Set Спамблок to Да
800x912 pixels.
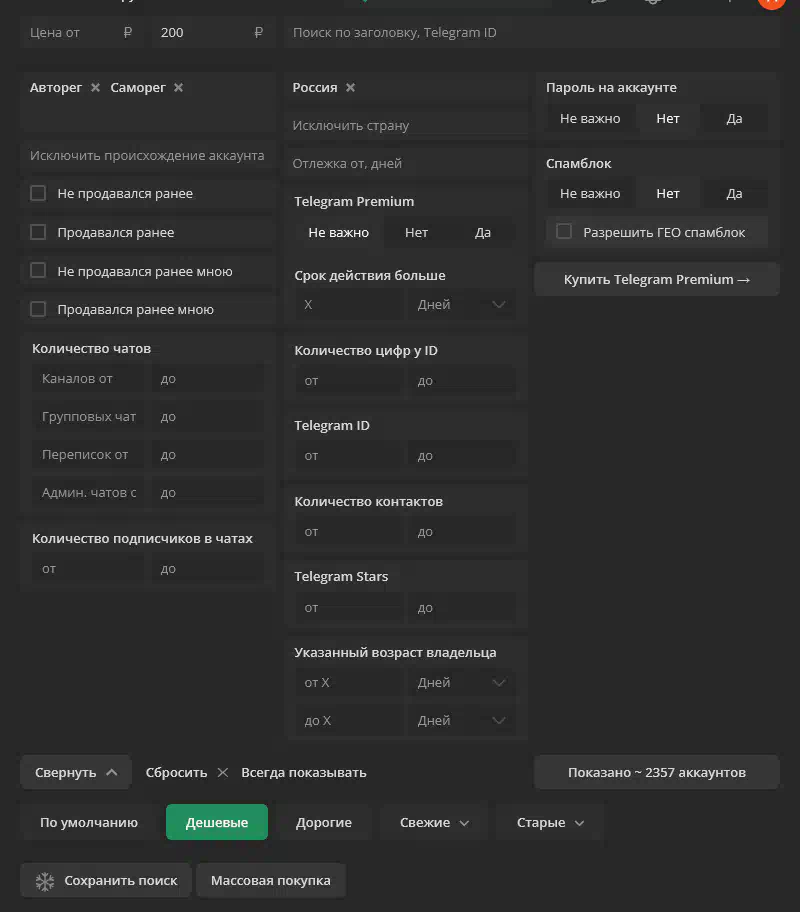coord(734,194)
